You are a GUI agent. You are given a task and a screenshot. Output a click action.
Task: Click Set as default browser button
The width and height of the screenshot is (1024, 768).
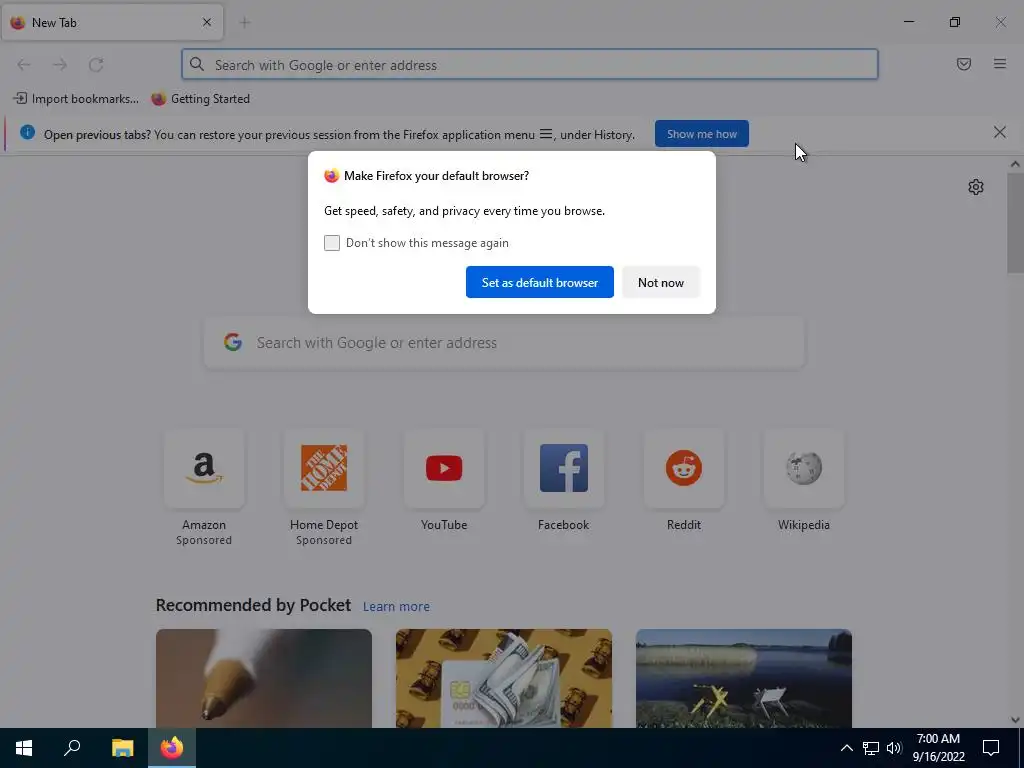click(x=539, y=282)
